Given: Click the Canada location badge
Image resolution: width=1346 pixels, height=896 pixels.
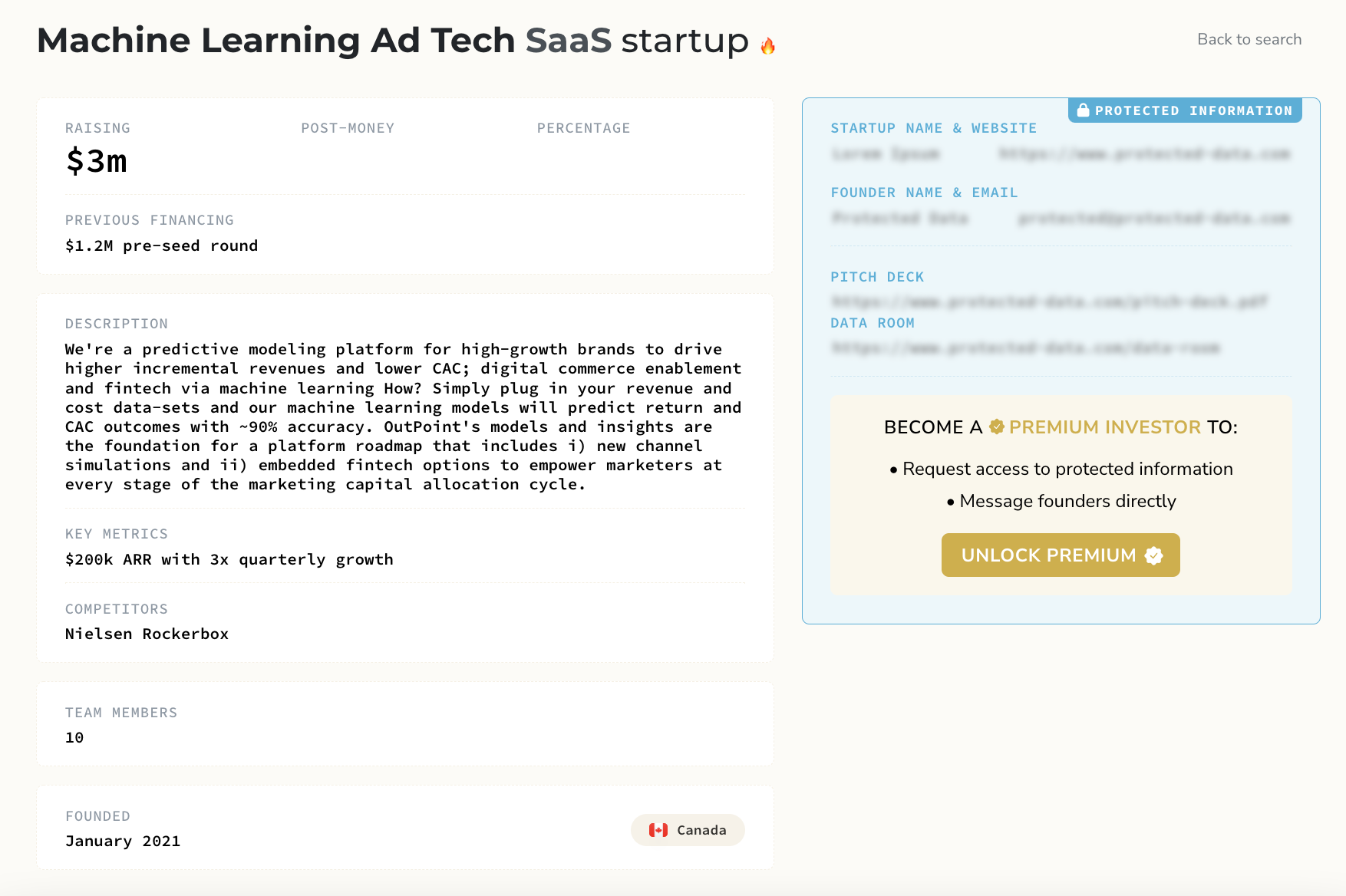Looking at the screenshot, I should [x=688, y=829].
